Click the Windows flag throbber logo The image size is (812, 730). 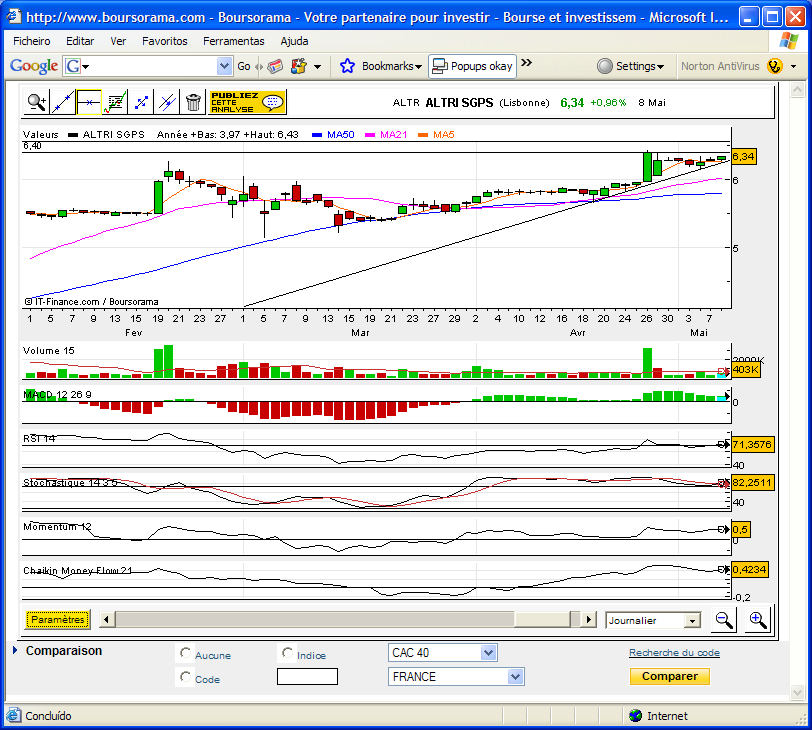pos(789,40)
